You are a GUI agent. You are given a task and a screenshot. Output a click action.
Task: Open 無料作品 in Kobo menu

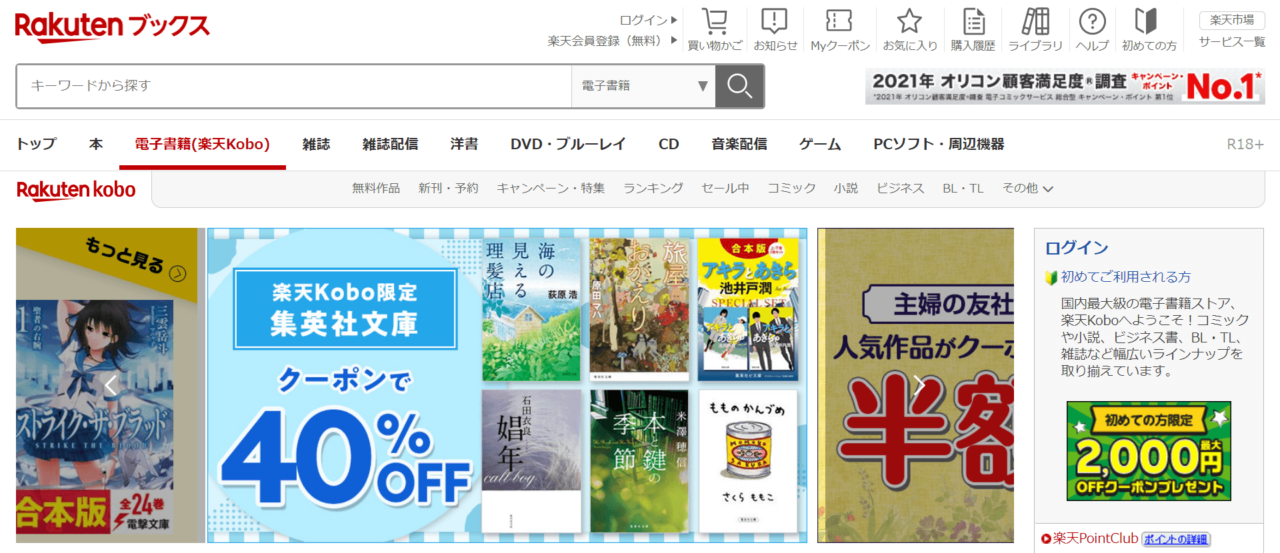pyautogui.click(x=376, y=188)
